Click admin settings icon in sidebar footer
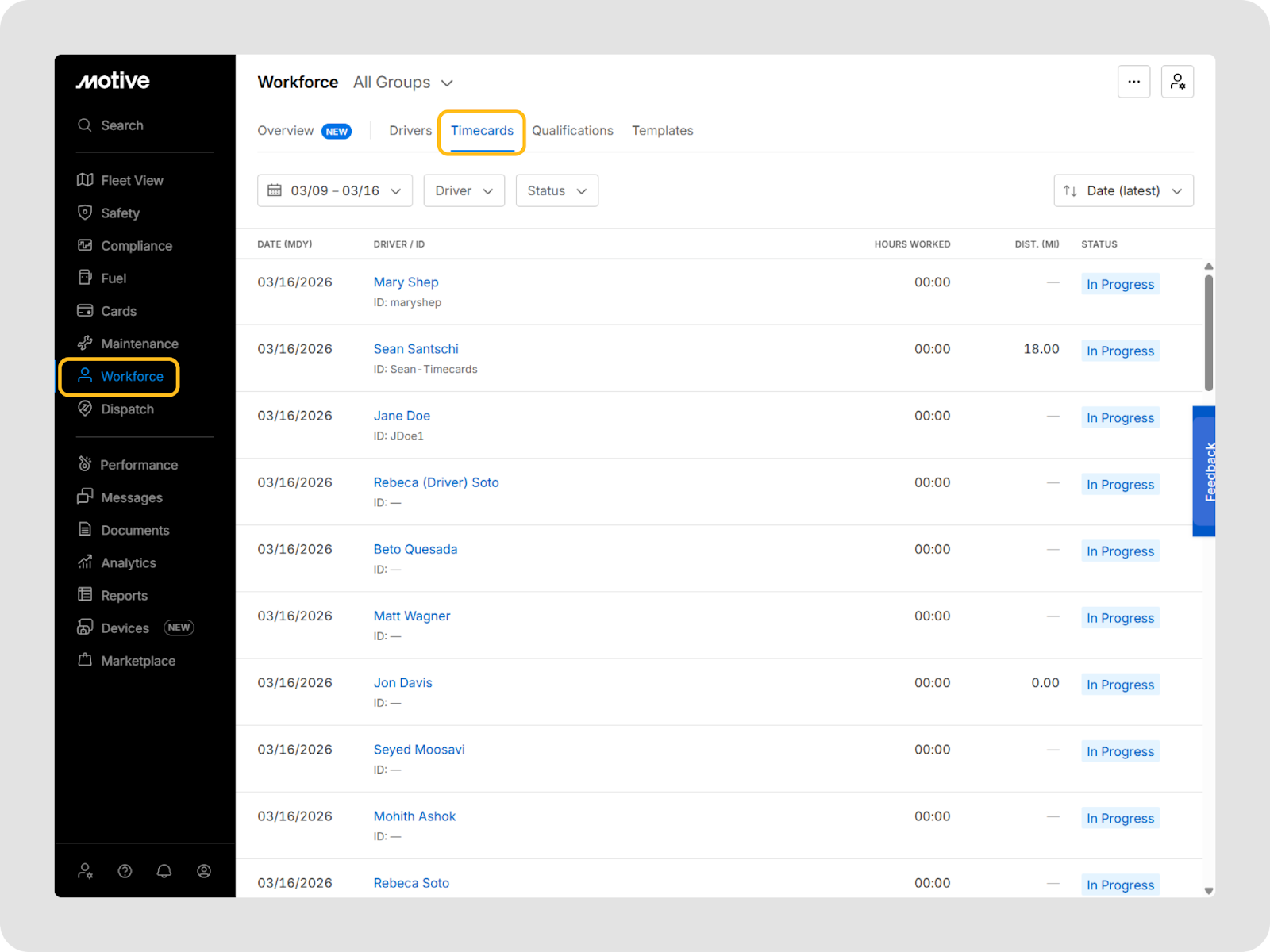The width and height of the screenshot is (1270, 952). pyautogui.click(x=85, y=871)
